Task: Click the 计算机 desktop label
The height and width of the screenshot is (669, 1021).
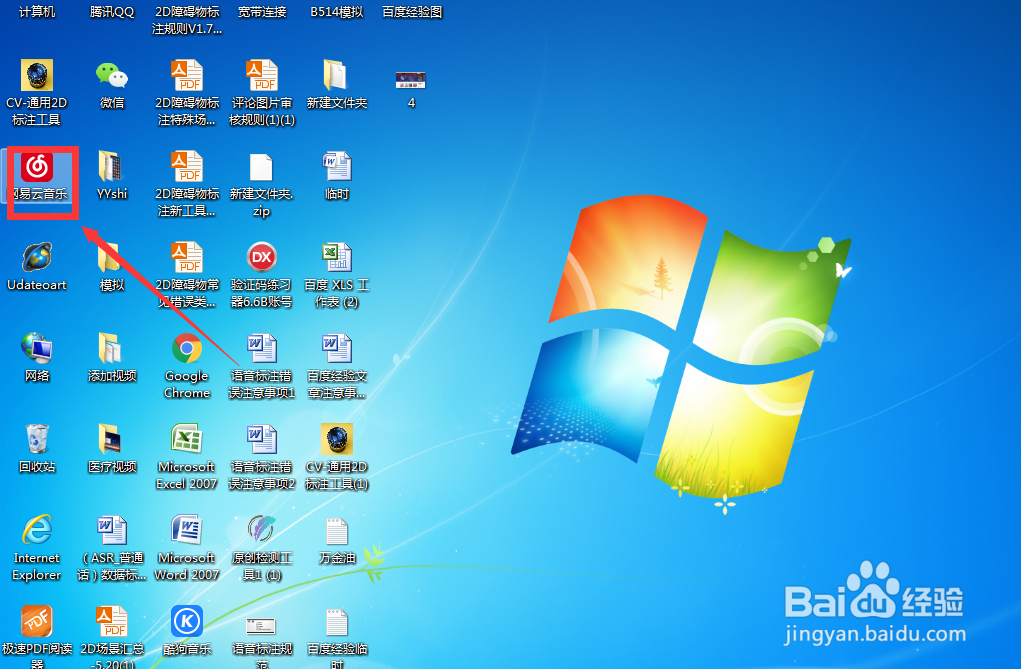Action: [x=37, y=12]
